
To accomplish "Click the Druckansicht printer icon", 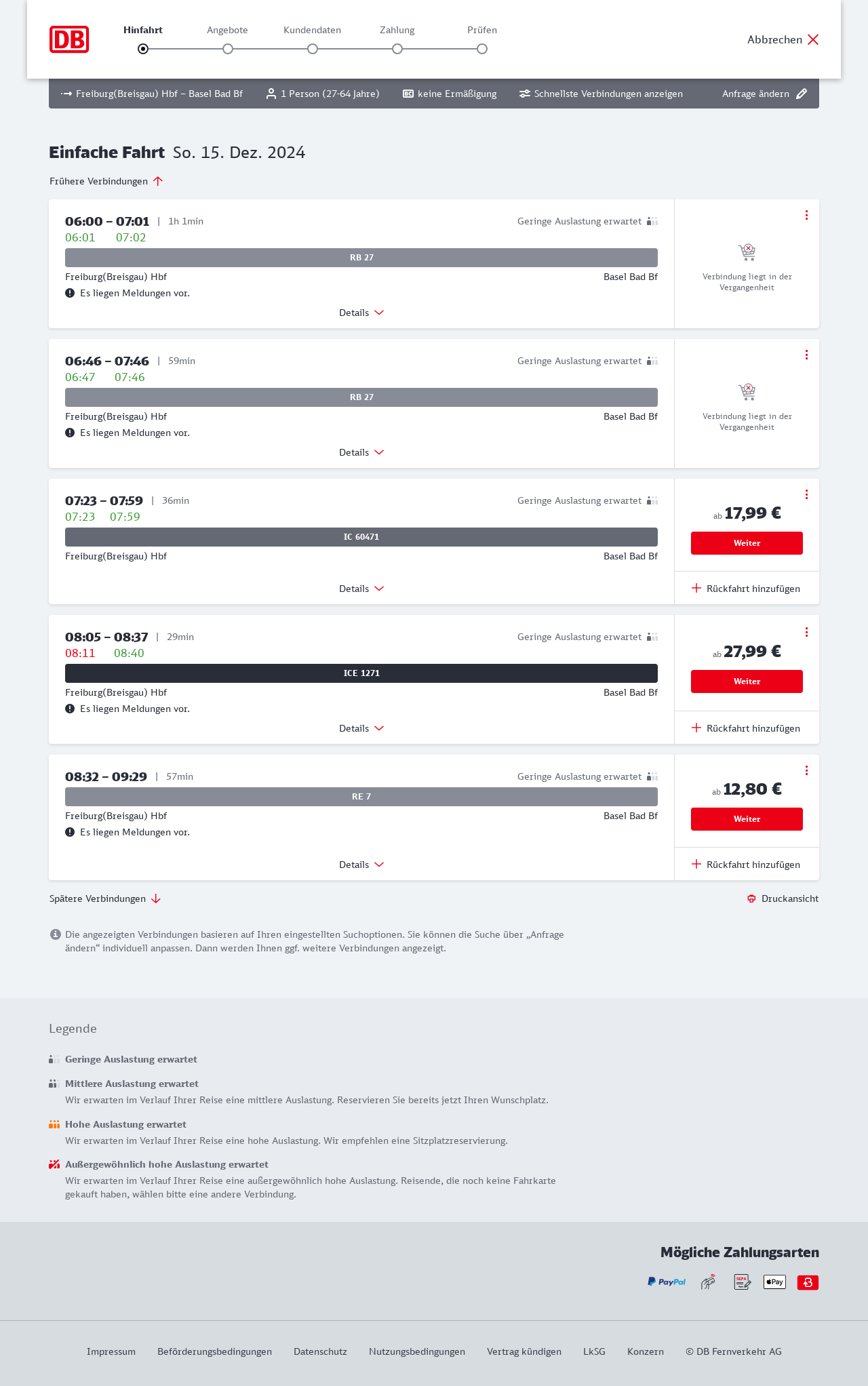I will tap(751, 898).
